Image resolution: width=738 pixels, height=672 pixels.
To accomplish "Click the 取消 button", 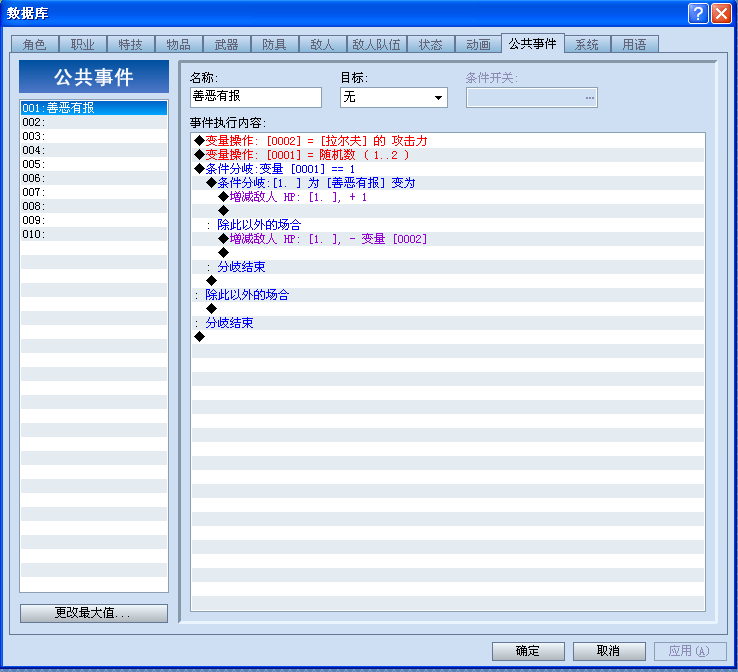I will [609, 651].
